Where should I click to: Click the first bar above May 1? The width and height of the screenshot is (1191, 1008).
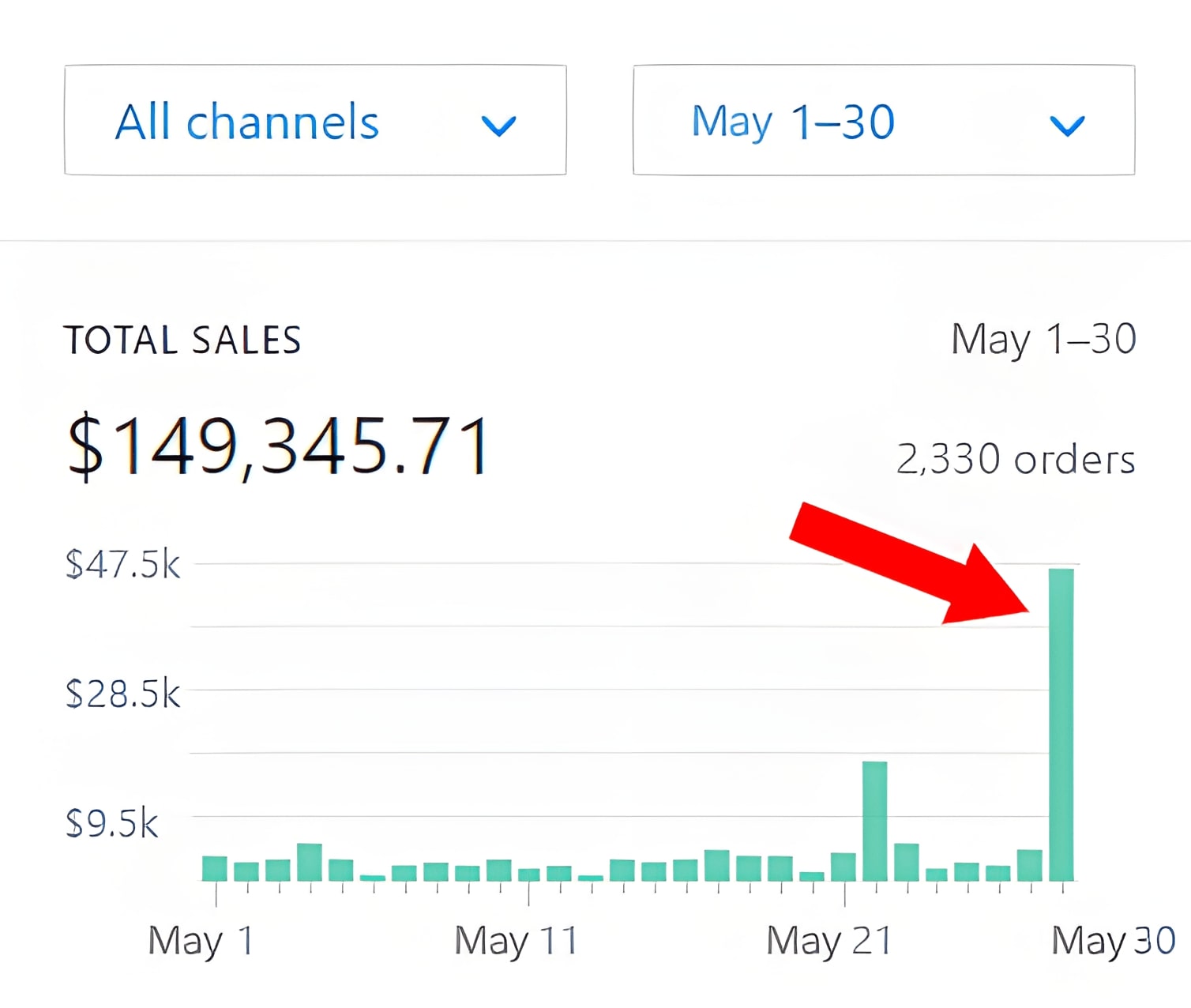tap(215, 867)
